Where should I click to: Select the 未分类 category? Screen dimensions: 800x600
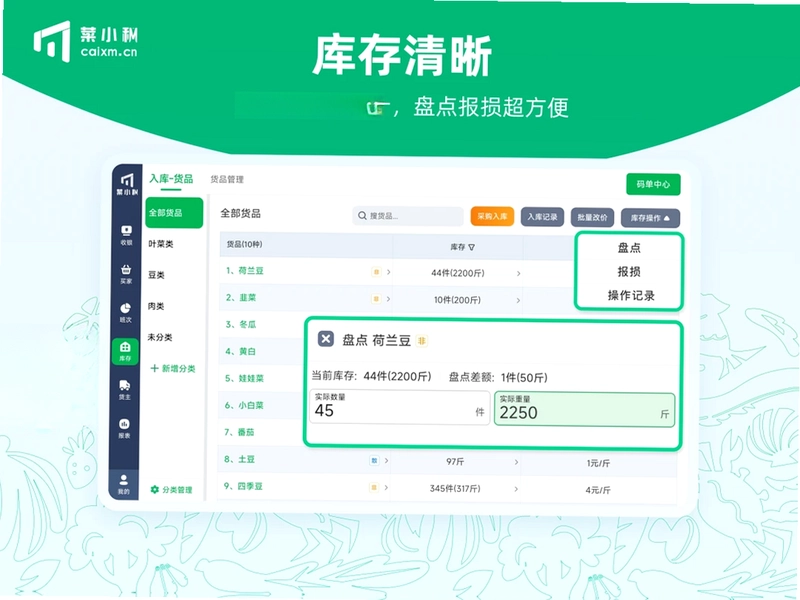click(160, 337)
